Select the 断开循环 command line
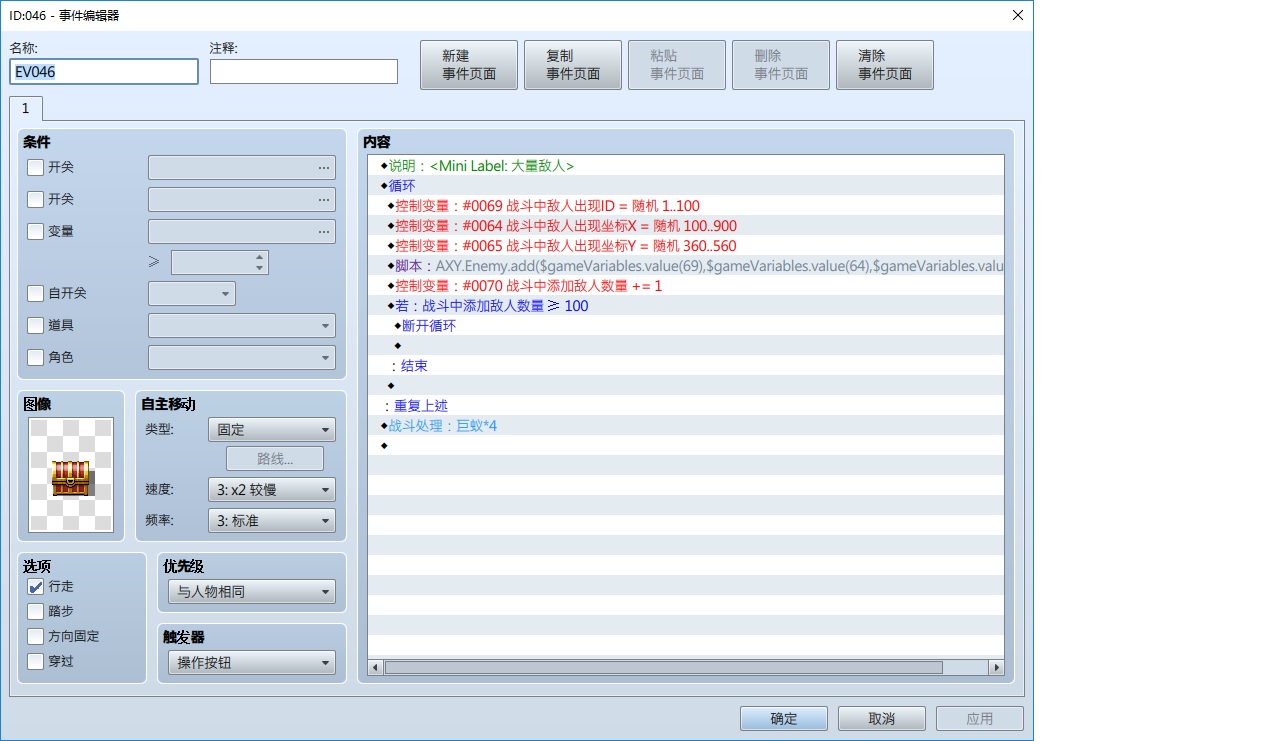The image size is (1280, 741). click(685, 326)
